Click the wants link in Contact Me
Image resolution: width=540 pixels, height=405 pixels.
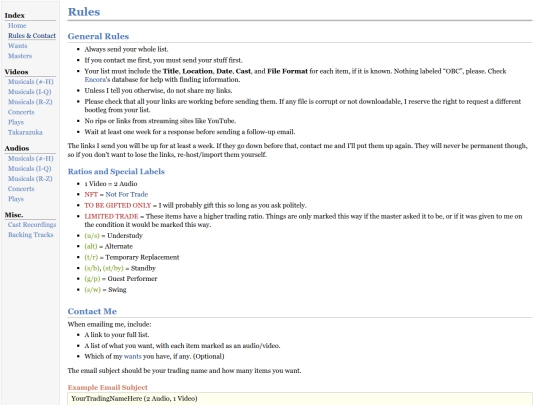[133, 356]
